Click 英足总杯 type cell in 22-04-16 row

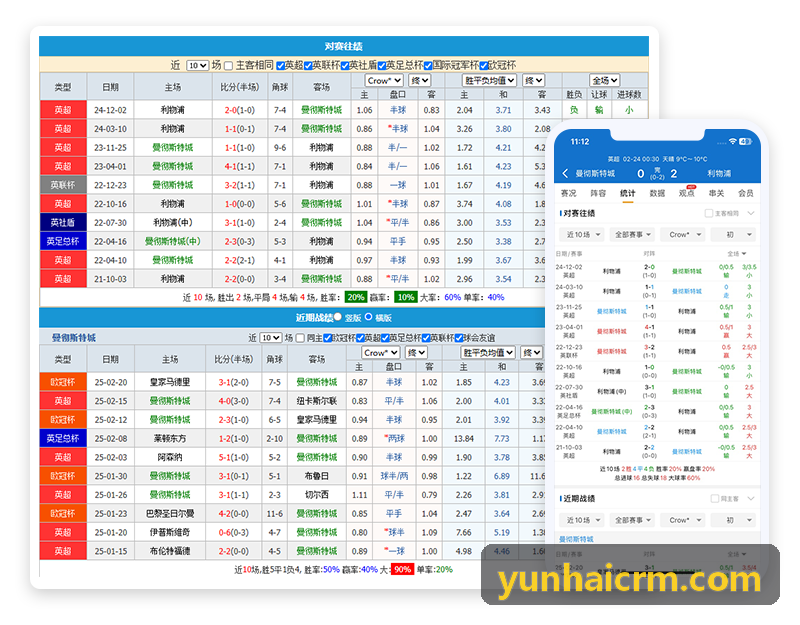pos(63,241)
